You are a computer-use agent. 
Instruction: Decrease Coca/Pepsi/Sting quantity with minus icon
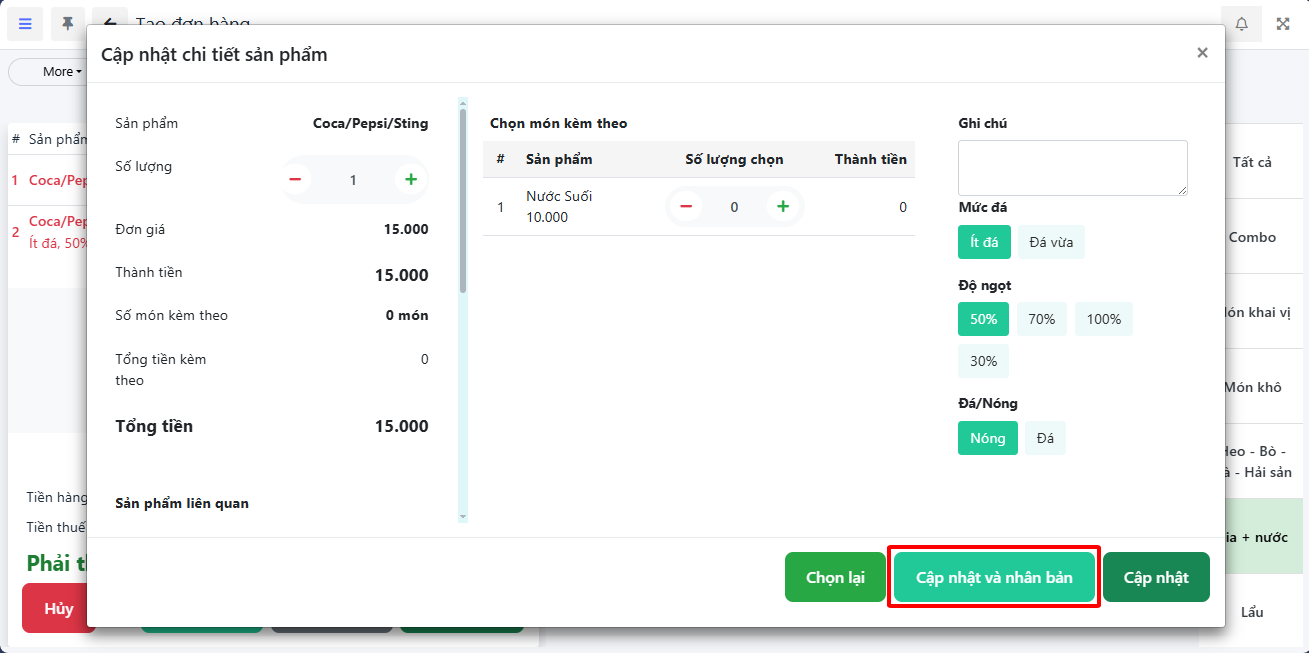(x=295, y=180)
